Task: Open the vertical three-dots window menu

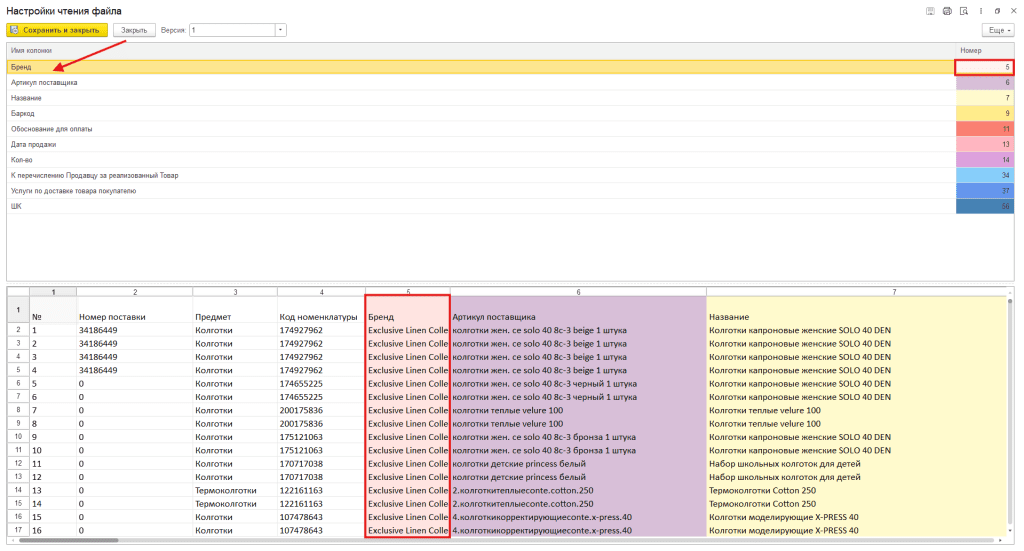Action: (x=980, y=11)
